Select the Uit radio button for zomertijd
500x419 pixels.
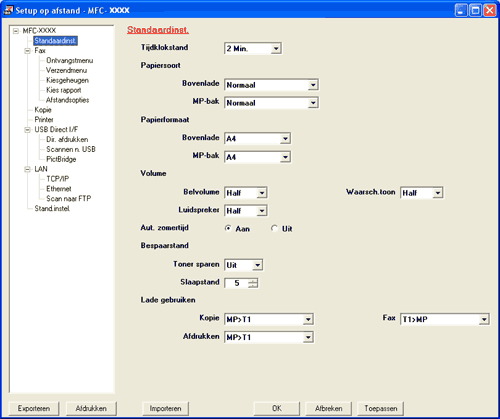click(274, 228)
